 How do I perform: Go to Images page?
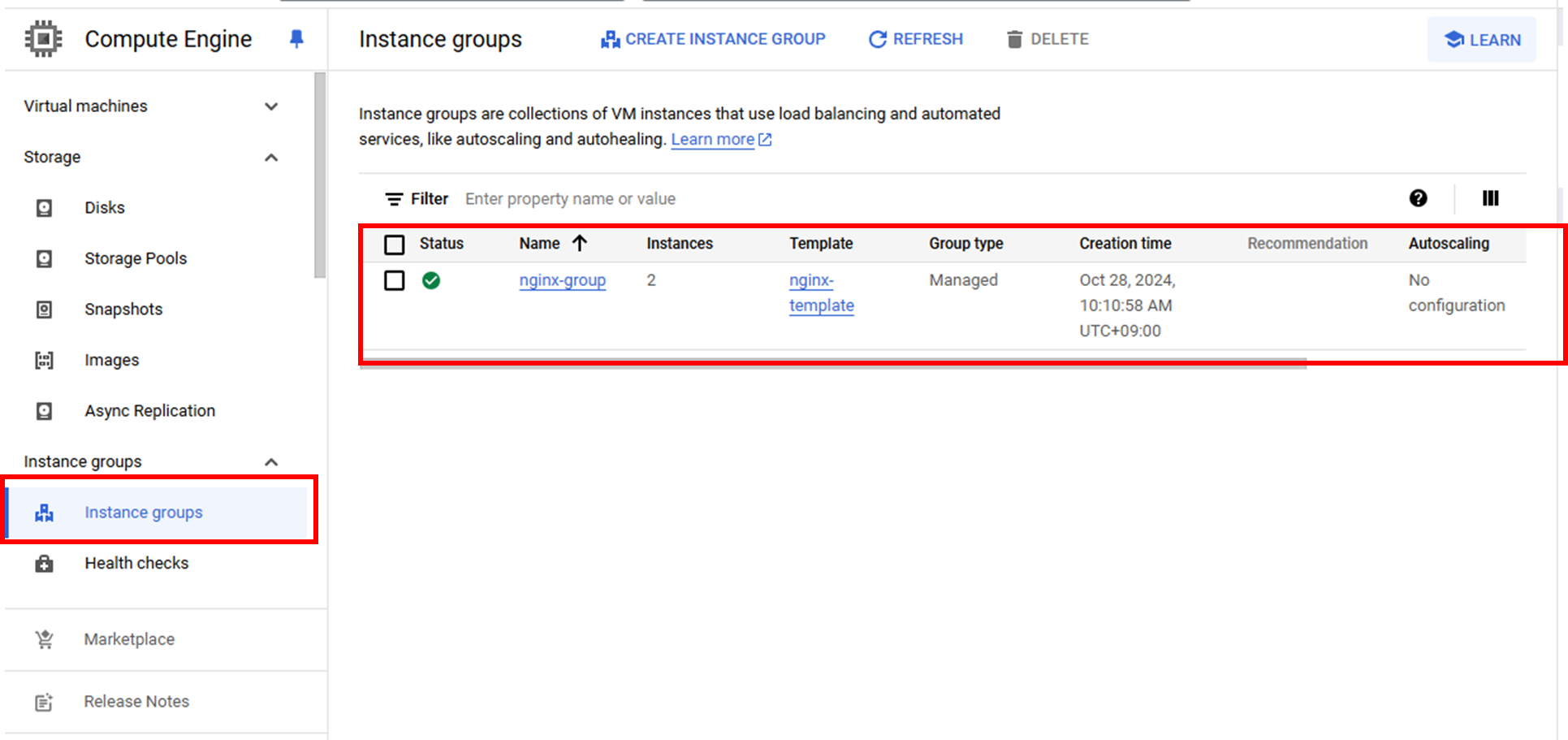point(111,361)
